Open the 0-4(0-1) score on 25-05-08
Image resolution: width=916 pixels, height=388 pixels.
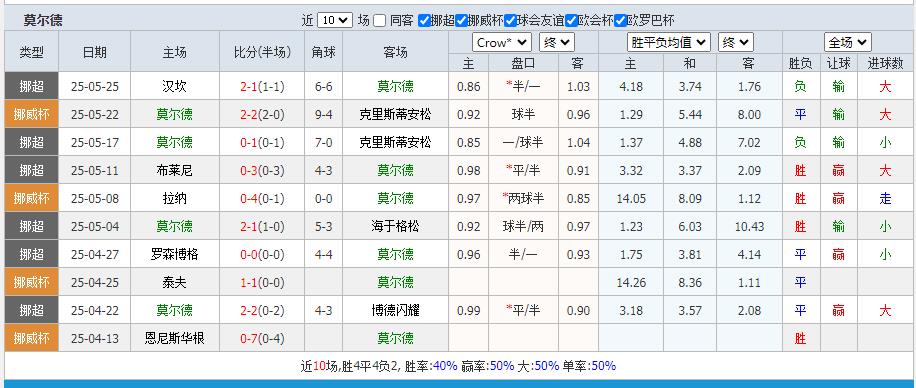pos(262,199)
